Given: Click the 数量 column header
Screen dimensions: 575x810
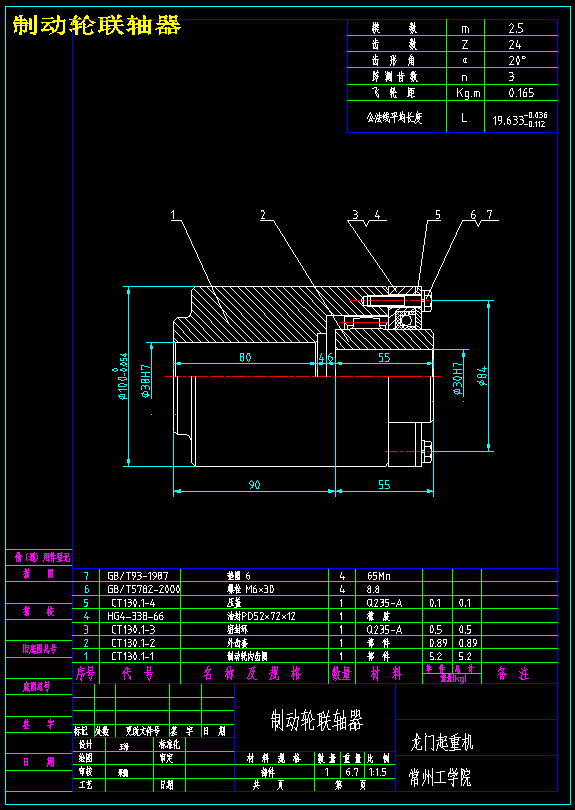Looking at the screenshot, I should pos(340,674).
